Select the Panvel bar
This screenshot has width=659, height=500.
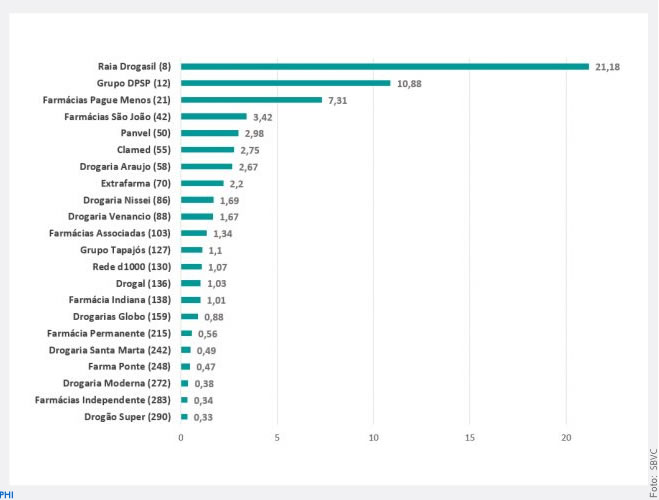[x=210, y=133]
